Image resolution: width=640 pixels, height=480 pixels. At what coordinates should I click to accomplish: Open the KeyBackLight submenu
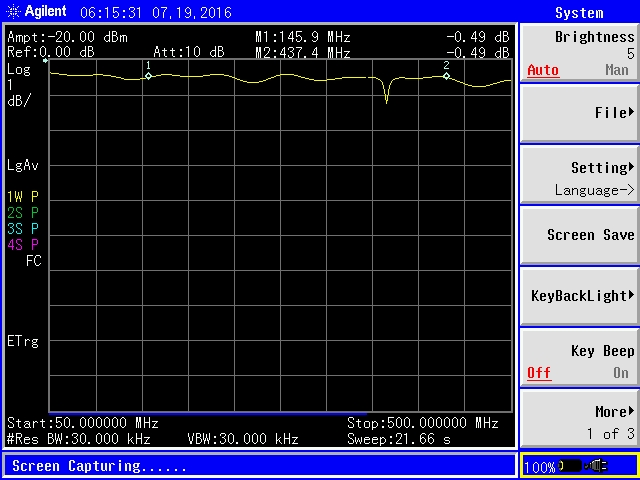coord(579,296)
